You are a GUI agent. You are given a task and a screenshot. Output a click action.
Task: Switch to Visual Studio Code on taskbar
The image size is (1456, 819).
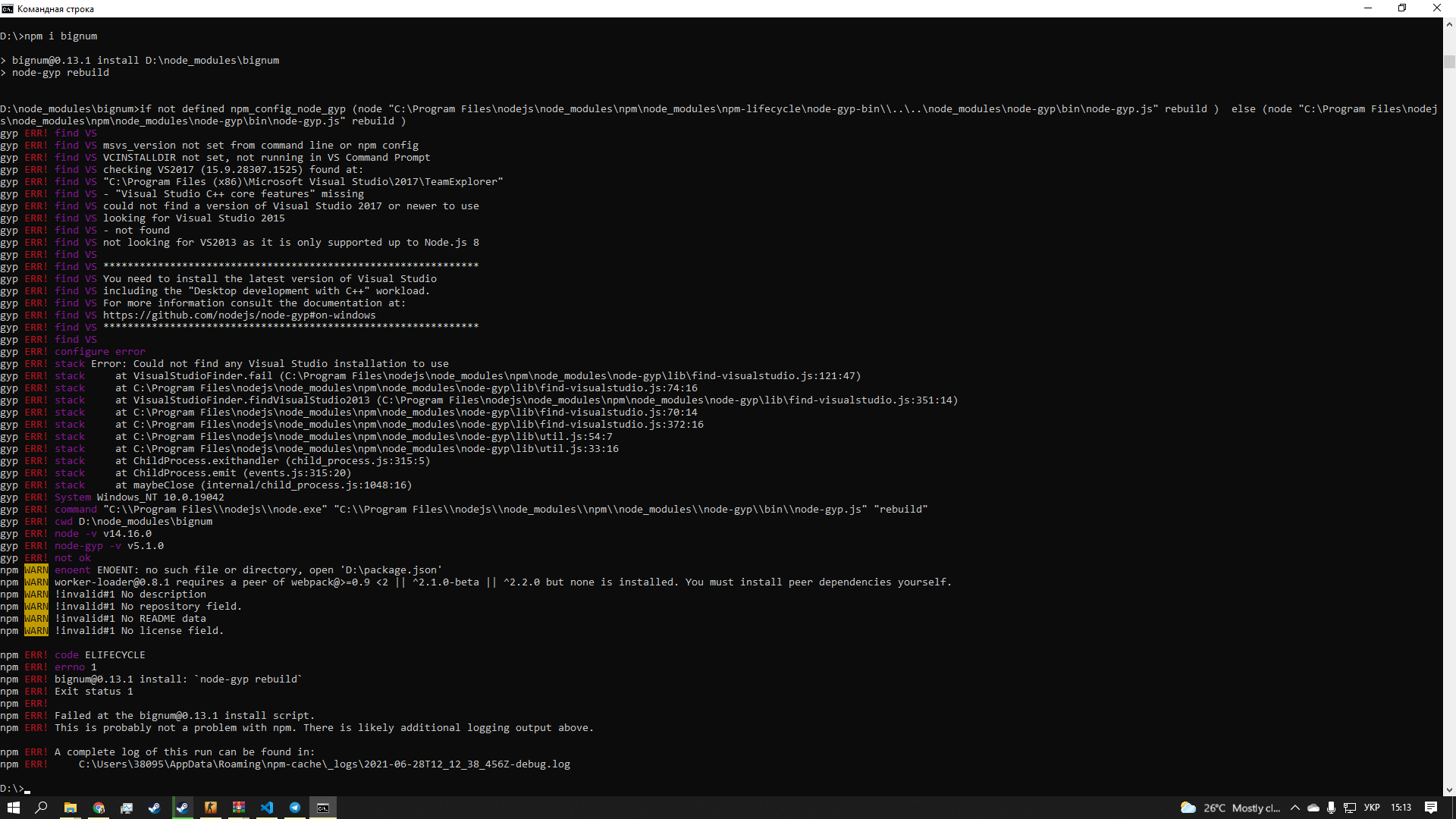[267, 808]
